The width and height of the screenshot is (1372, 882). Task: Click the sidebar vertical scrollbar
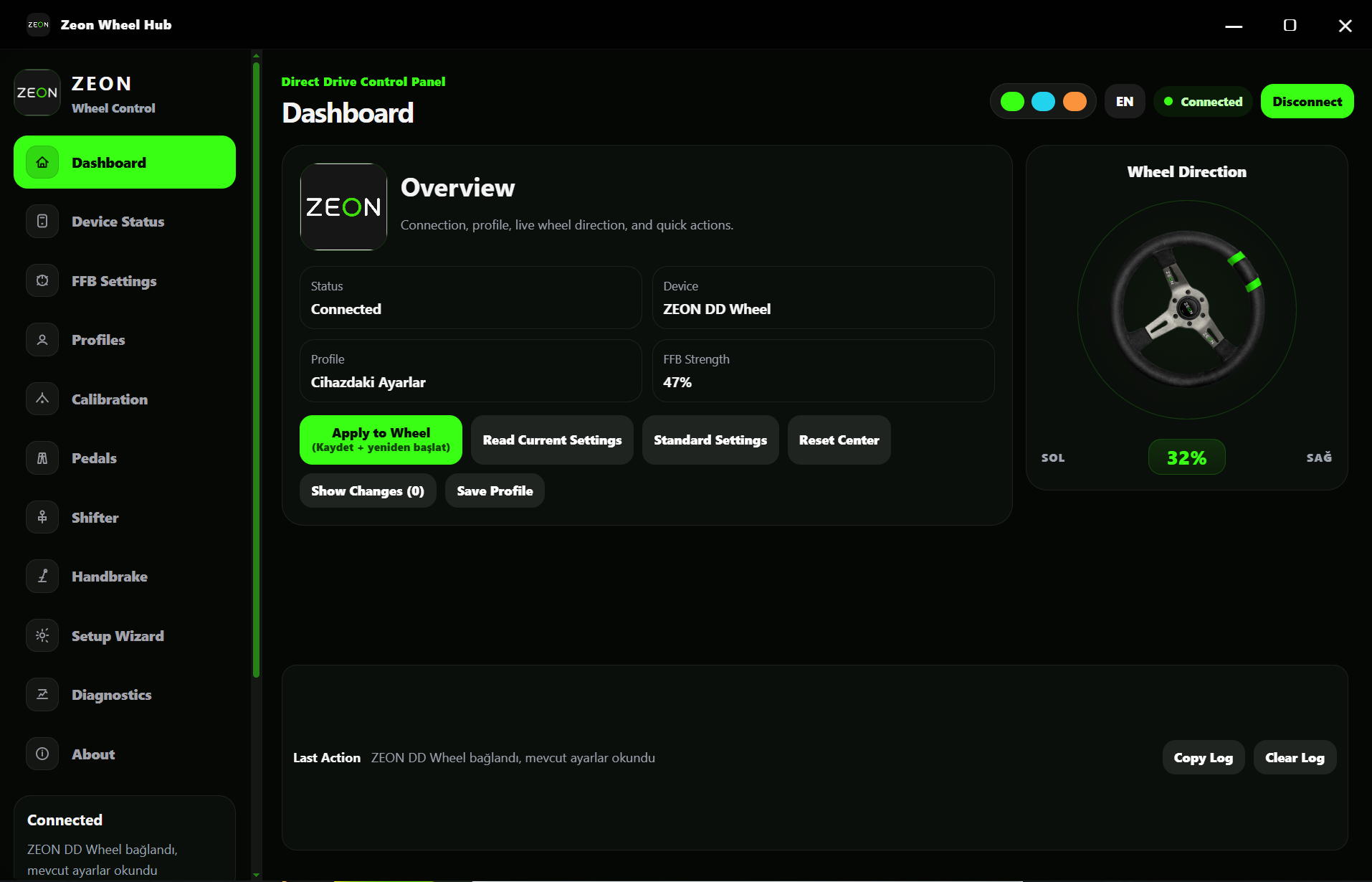tap(256, 369)
